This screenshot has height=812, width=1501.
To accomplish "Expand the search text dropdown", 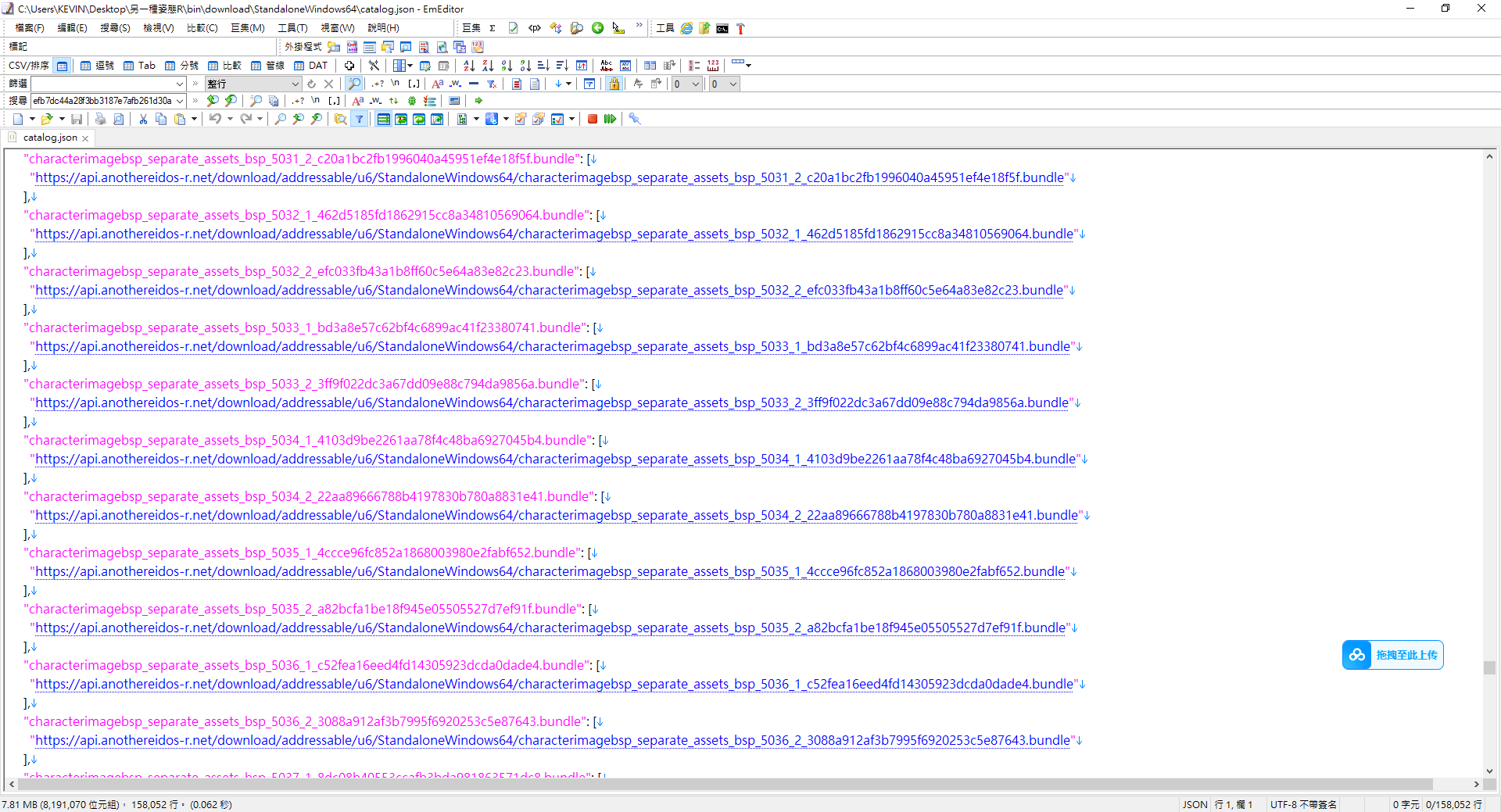I will (x=180, y=101).
